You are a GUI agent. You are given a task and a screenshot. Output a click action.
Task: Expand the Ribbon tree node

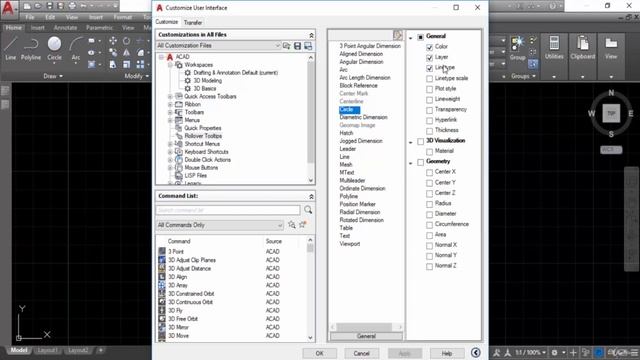(x=170, y=104)
